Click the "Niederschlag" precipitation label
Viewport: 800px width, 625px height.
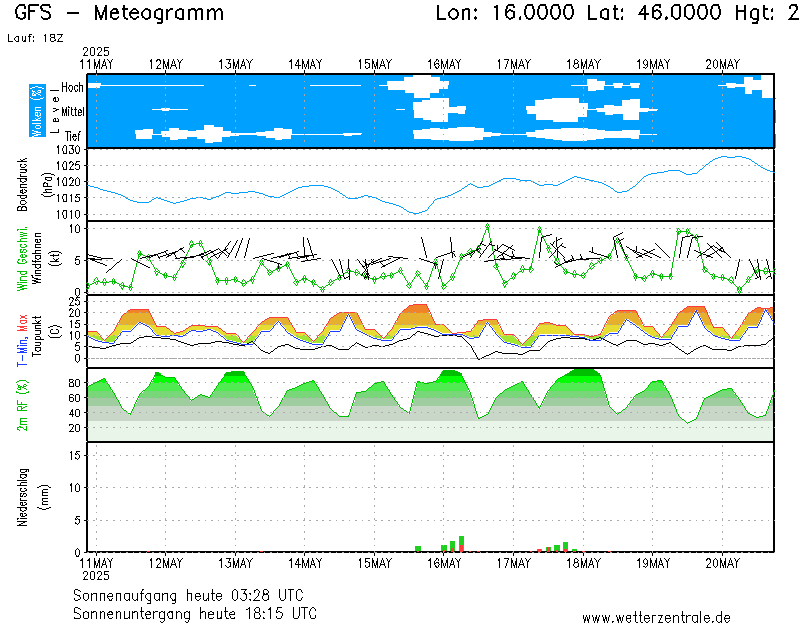22,497
